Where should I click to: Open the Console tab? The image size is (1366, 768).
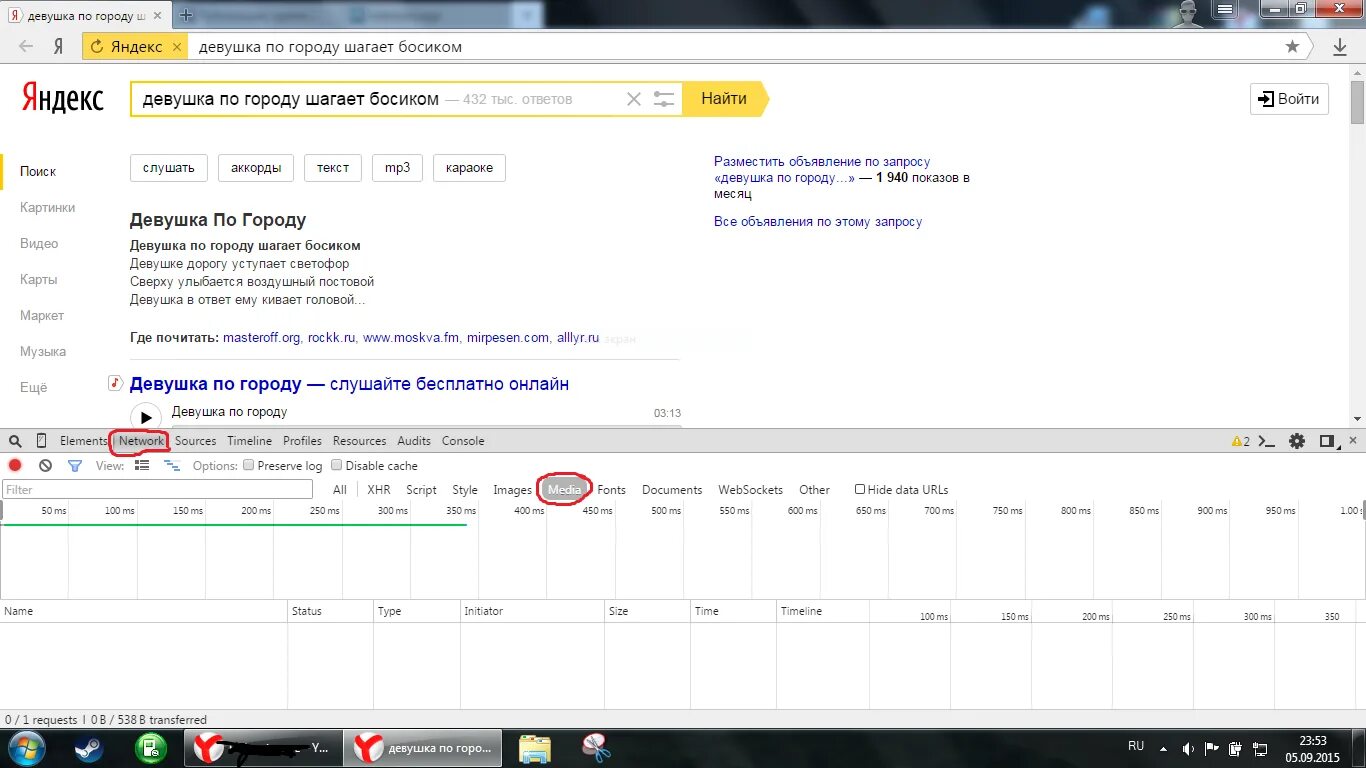coord(463,441)
